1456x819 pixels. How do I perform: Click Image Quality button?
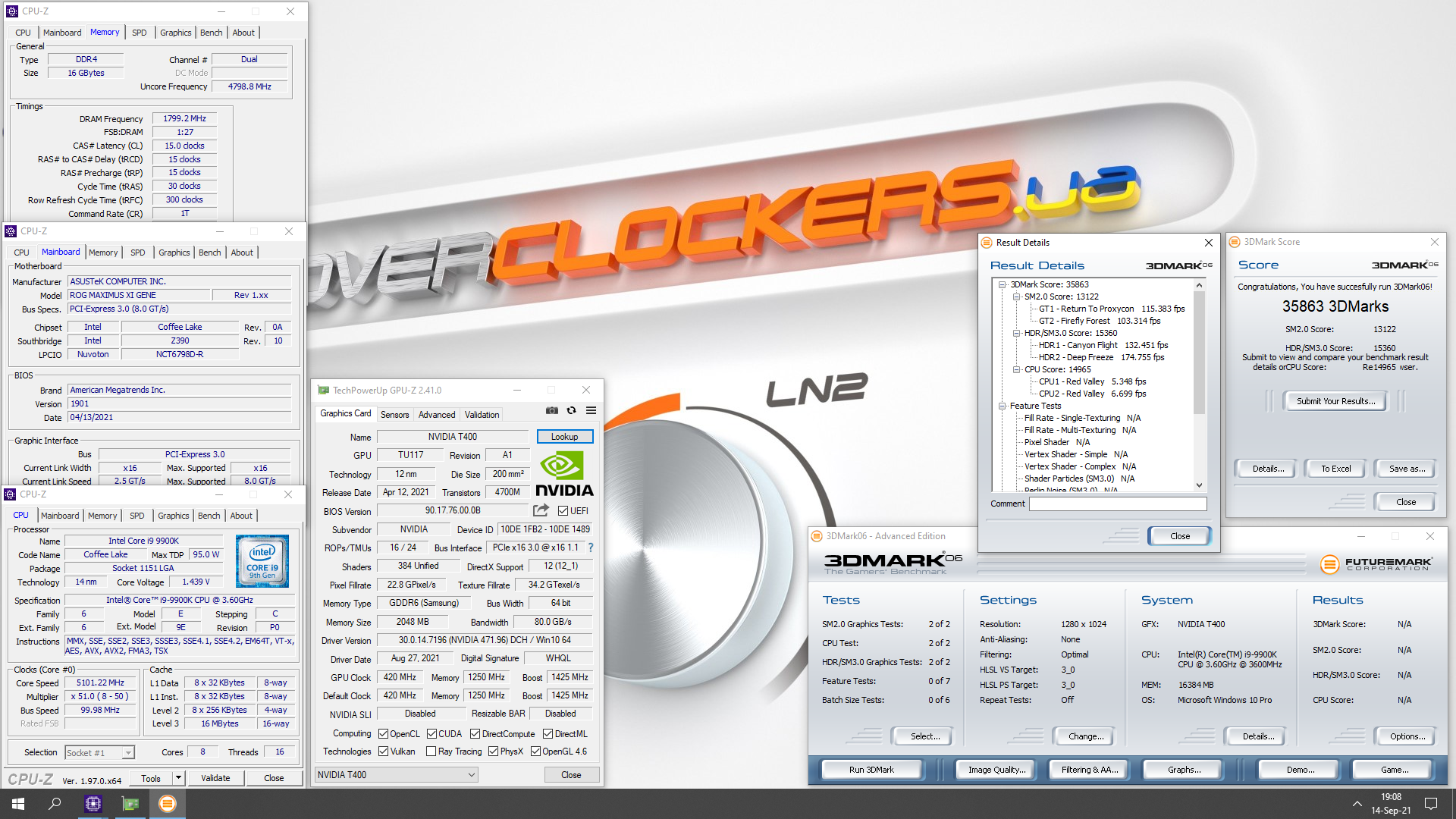(x=996, y=770)
